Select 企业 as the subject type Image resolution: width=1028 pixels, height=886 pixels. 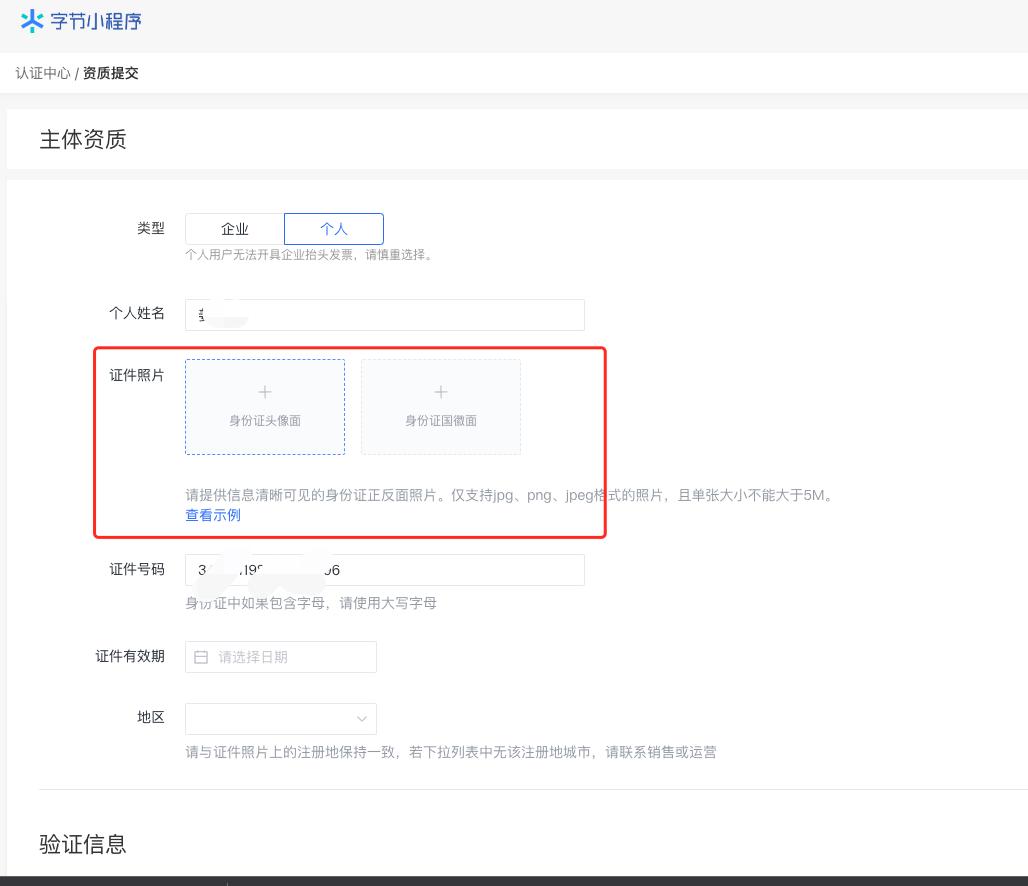pos(235,229)
